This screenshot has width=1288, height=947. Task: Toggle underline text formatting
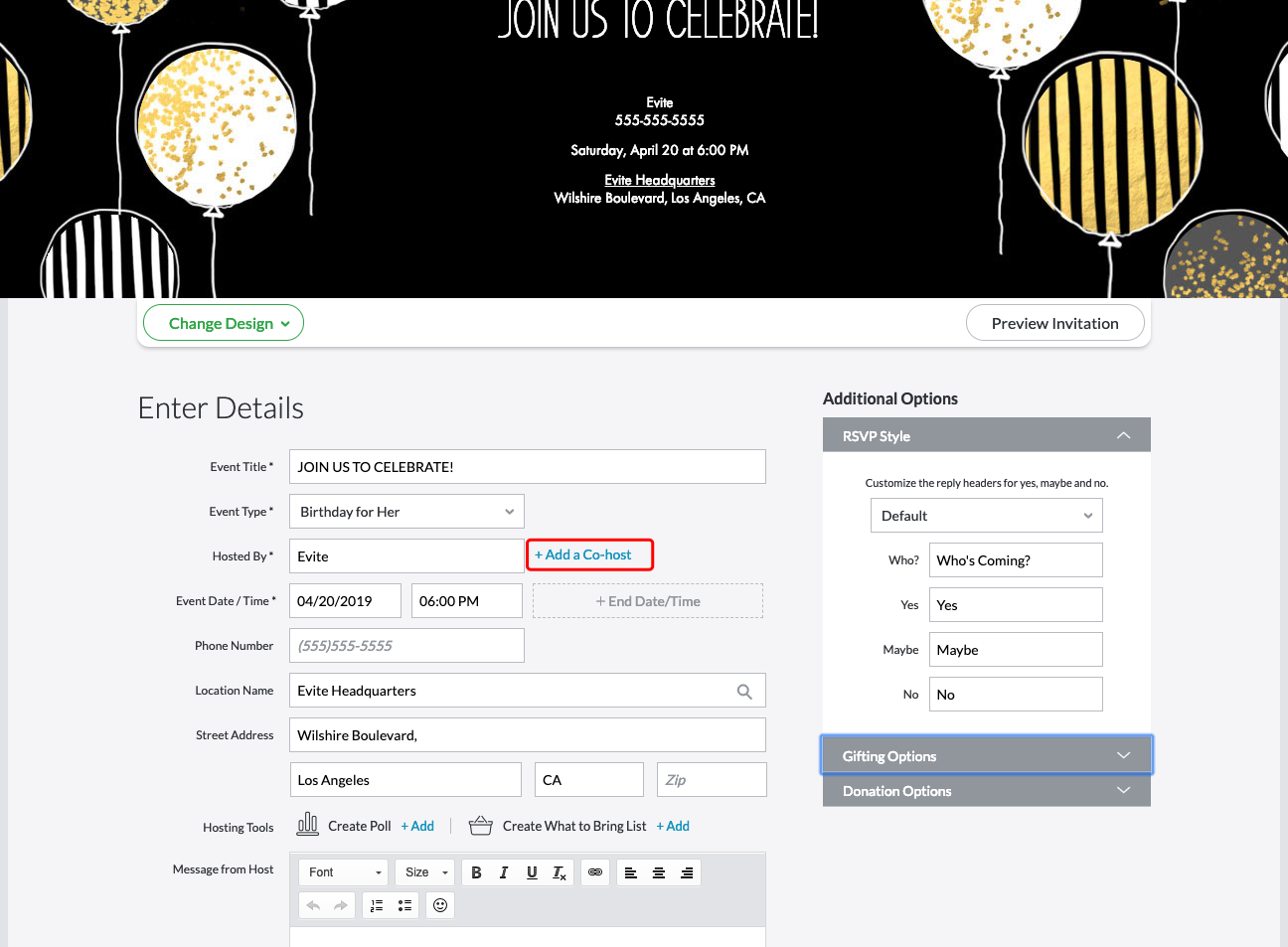532,872
